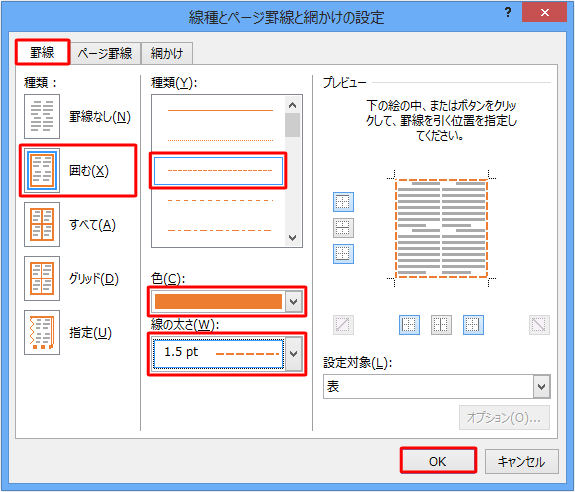Click the diagonal up border button
The height and width of the screenshot is (492, 575).
tap(343, 325)
